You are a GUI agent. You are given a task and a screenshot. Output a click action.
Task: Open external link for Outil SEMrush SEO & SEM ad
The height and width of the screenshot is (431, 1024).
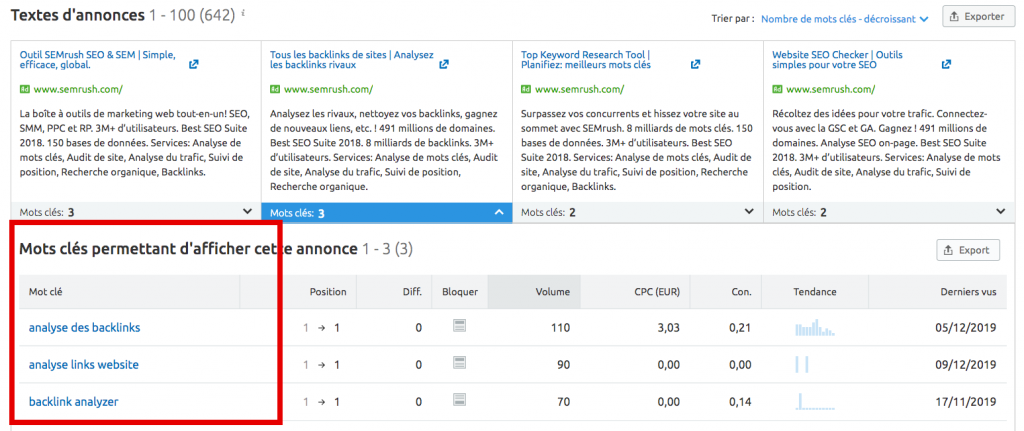193,65
